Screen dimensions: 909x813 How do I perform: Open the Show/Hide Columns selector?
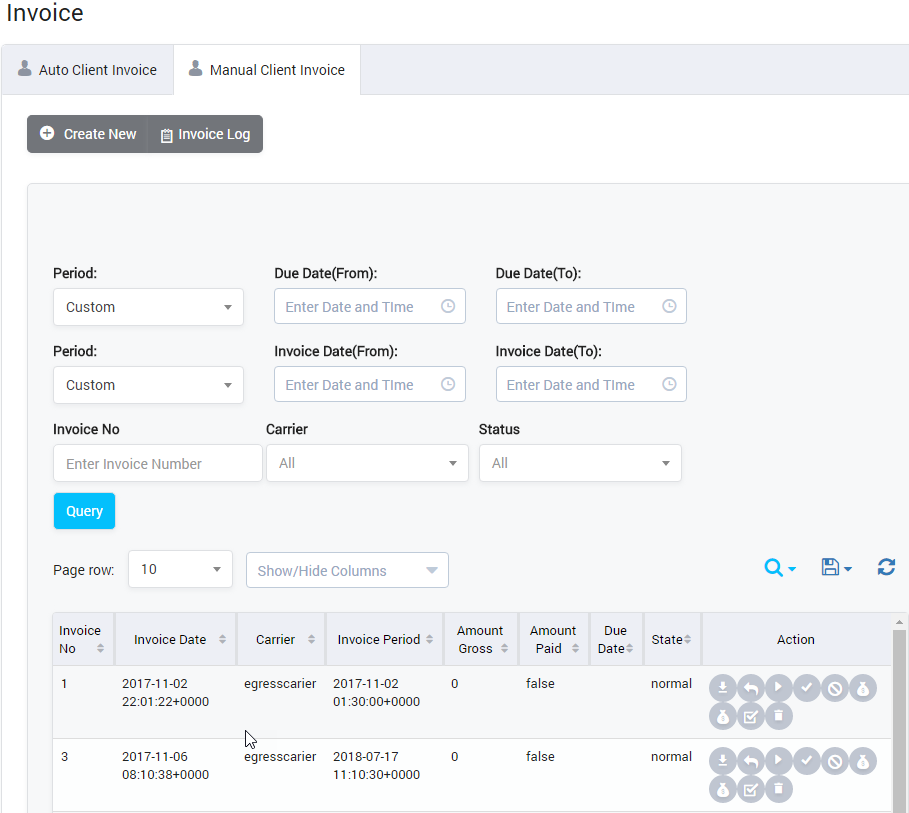347,568
